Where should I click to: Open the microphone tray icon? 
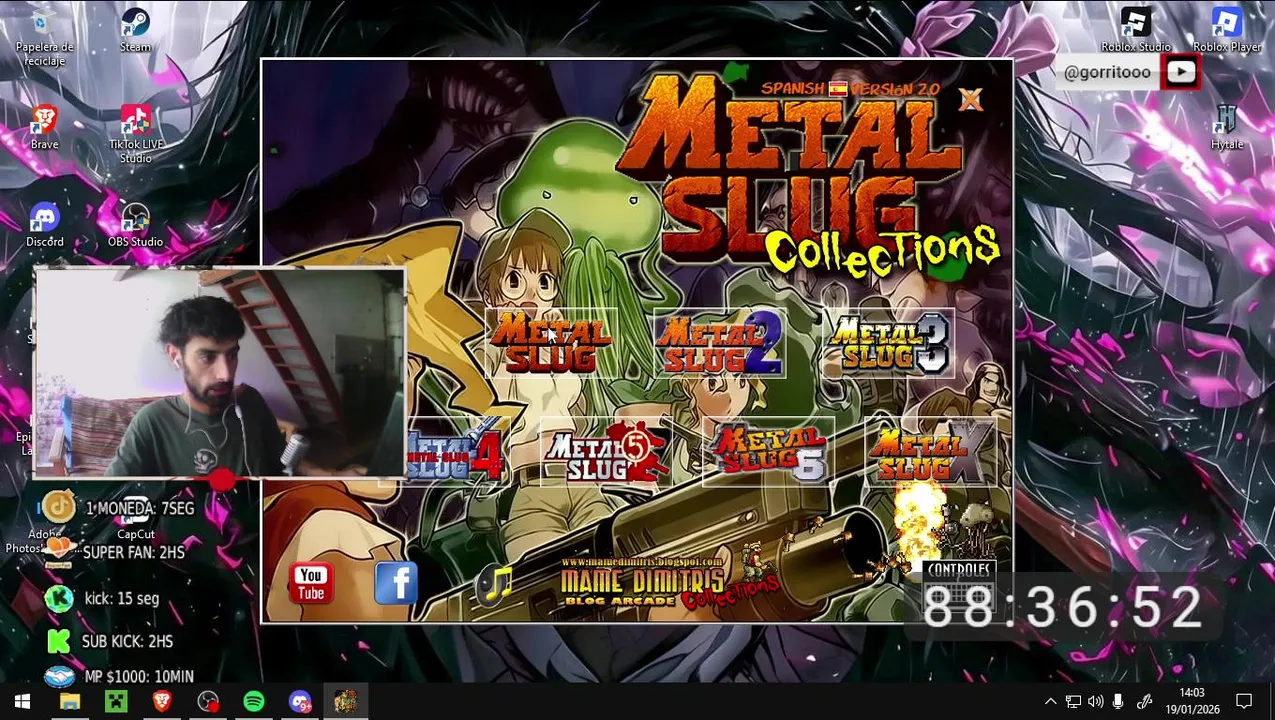(x=1118, y=702)
